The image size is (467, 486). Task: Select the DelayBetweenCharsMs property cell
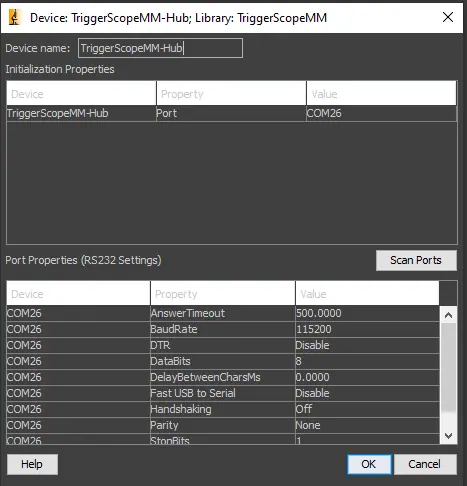pos(223,377)
